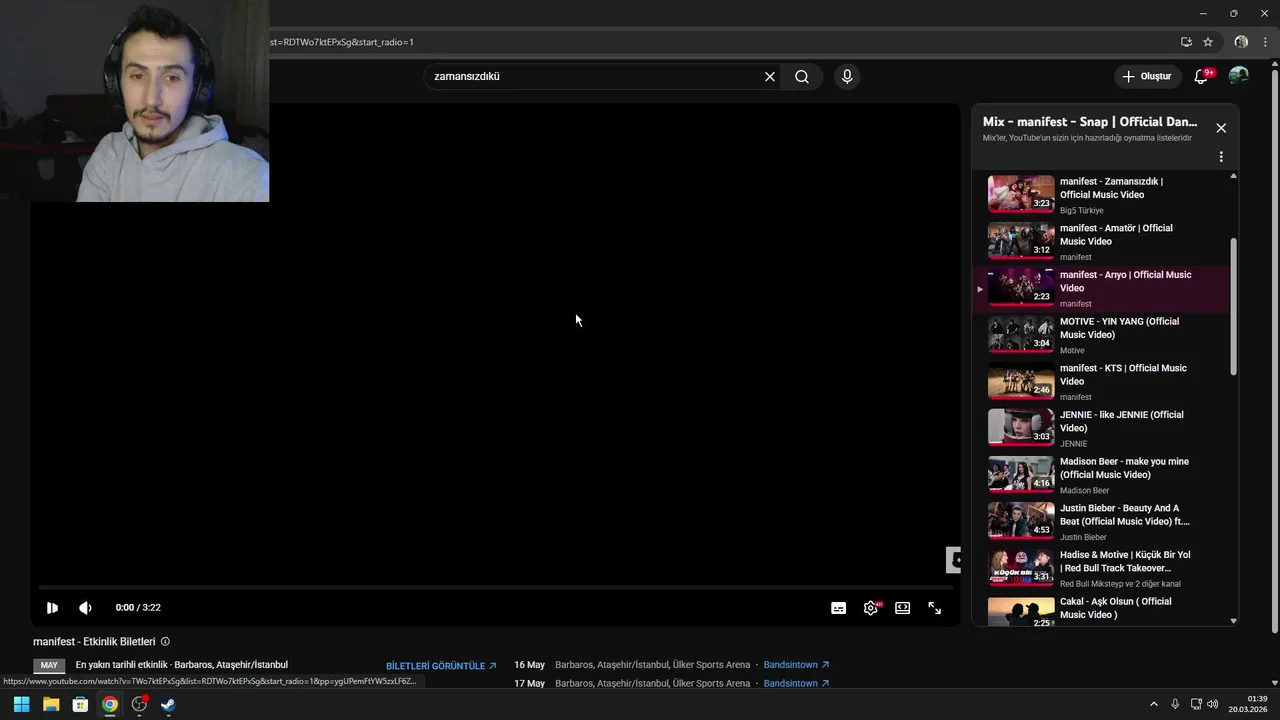The image size is (1280, 720).
Task: Open Chrome profile icon
Action: [1241, 42]
